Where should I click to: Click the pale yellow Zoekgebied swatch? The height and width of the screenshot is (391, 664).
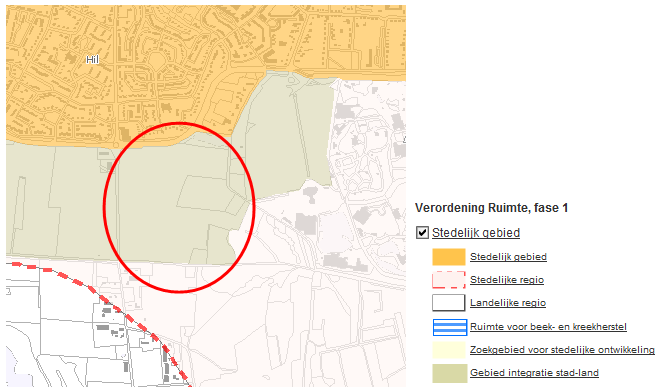tap(448, 350)
